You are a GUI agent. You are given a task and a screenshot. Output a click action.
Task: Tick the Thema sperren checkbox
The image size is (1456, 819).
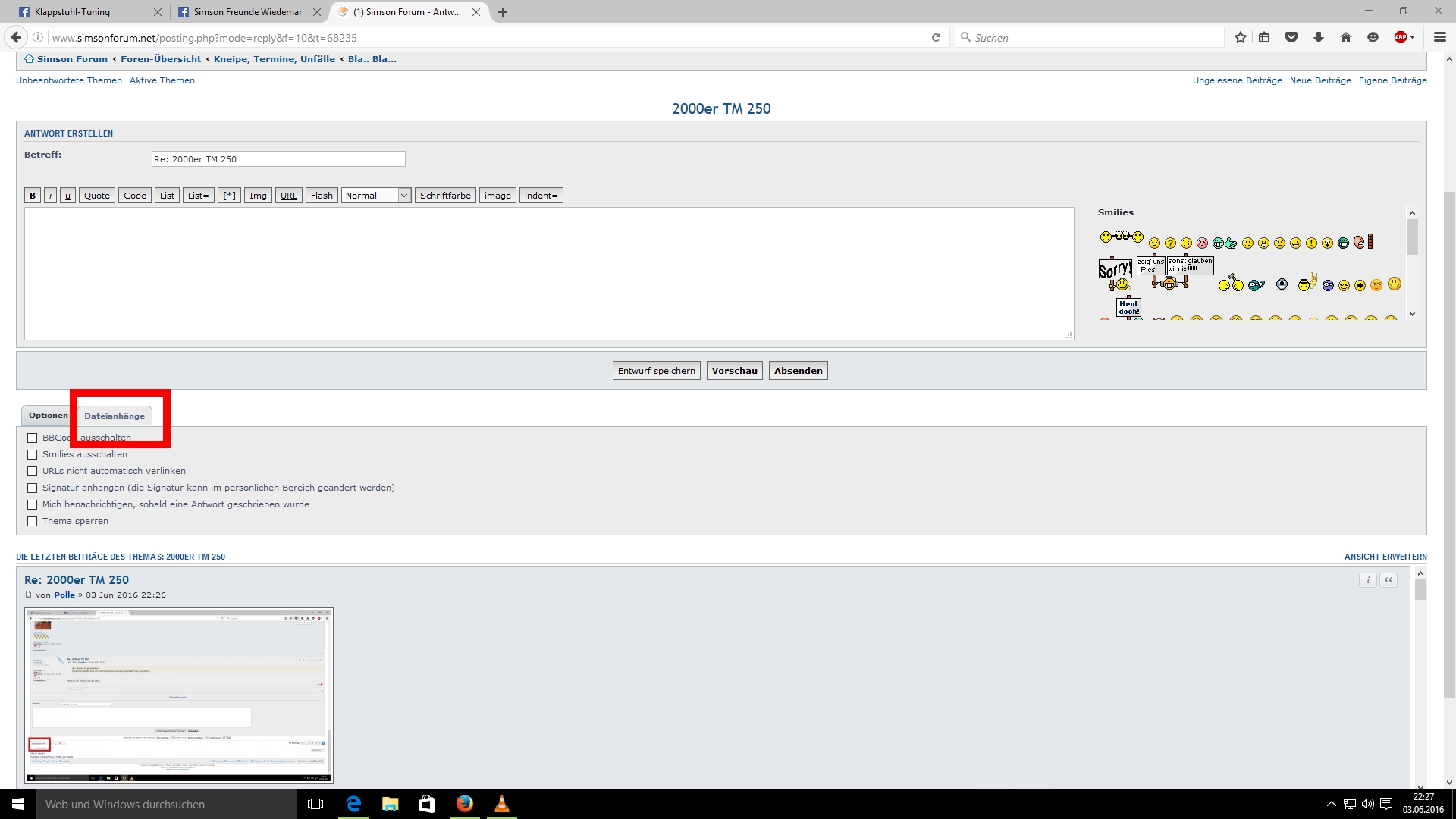pyautogui.click(x=32, y=521)
